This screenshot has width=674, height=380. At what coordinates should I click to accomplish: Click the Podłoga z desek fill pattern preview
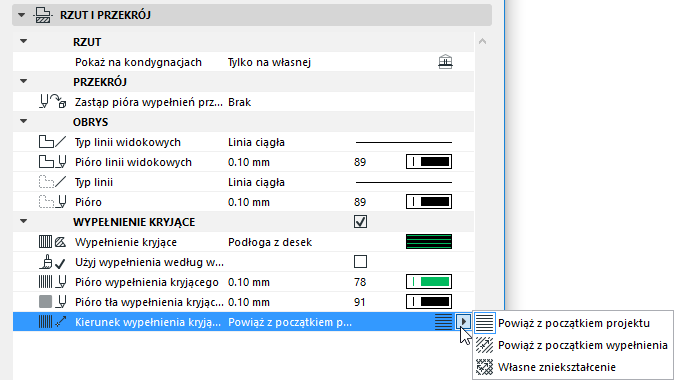[429, 242]
